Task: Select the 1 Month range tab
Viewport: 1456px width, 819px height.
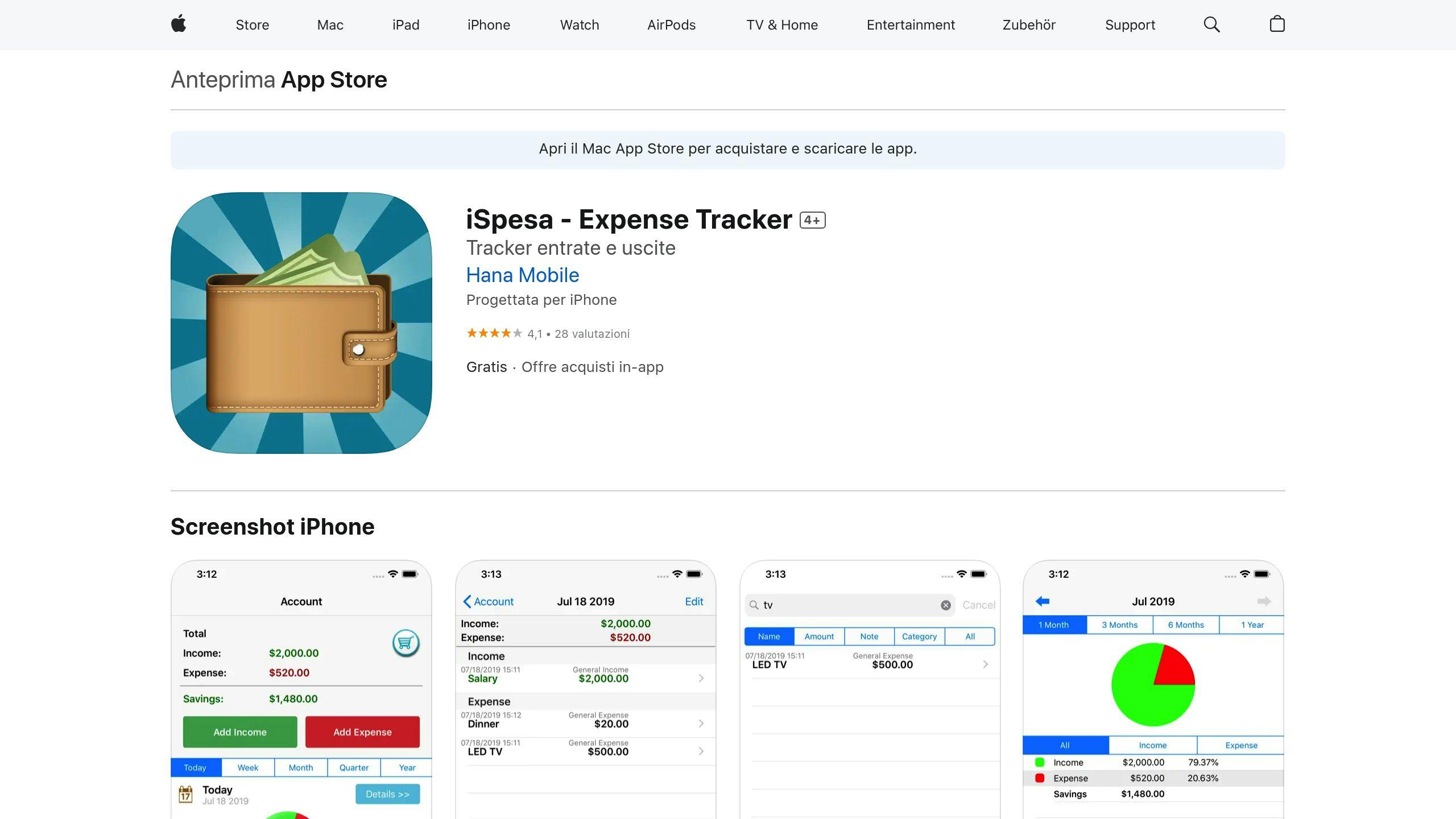Action: point(1054,625)
